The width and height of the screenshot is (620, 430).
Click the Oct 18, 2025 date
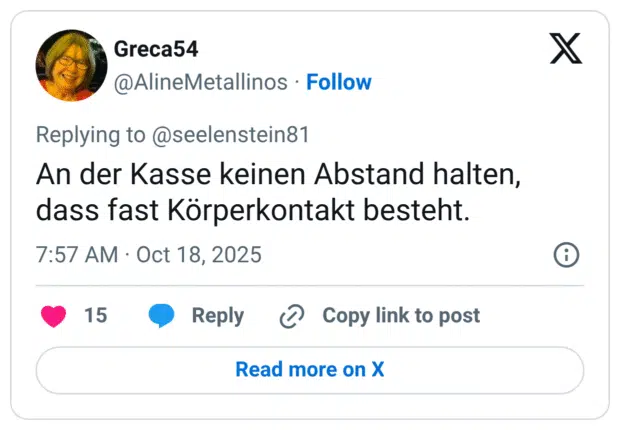[199, 255]
